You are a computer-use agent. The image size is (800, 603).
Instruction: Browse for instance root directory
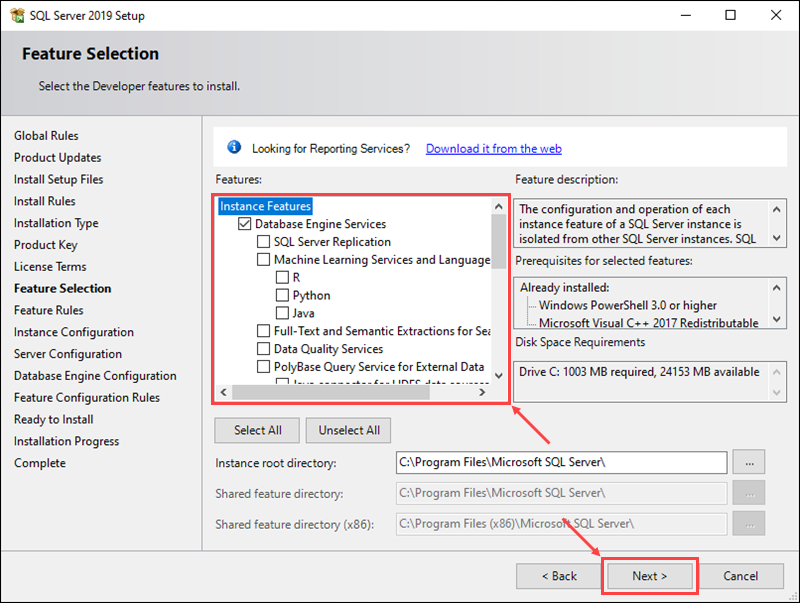[748, 462]
